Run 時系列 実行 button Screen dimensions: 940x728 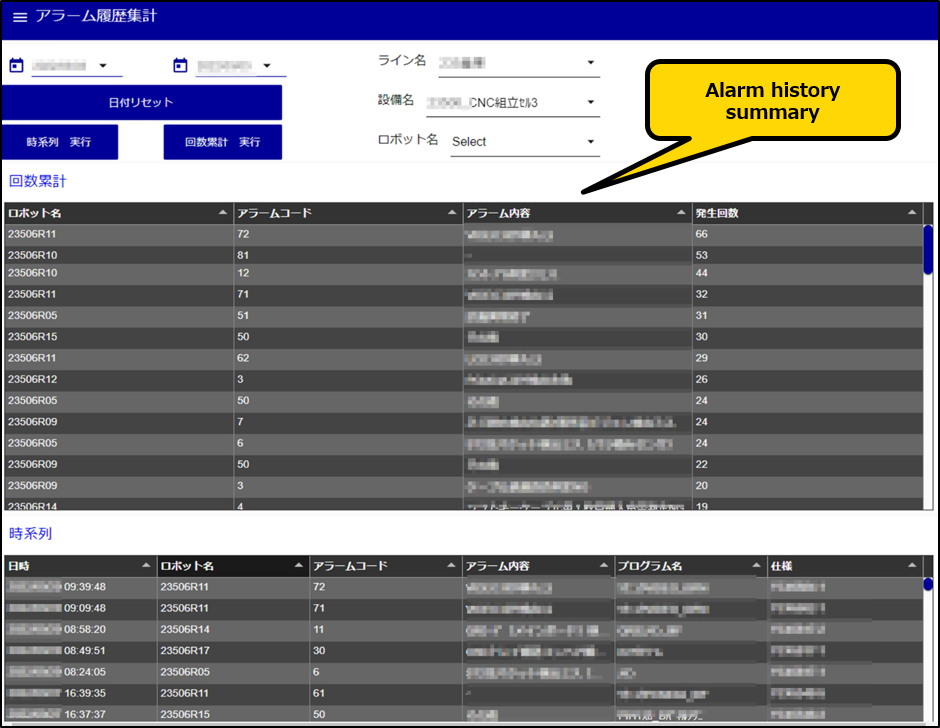(59, 142)
